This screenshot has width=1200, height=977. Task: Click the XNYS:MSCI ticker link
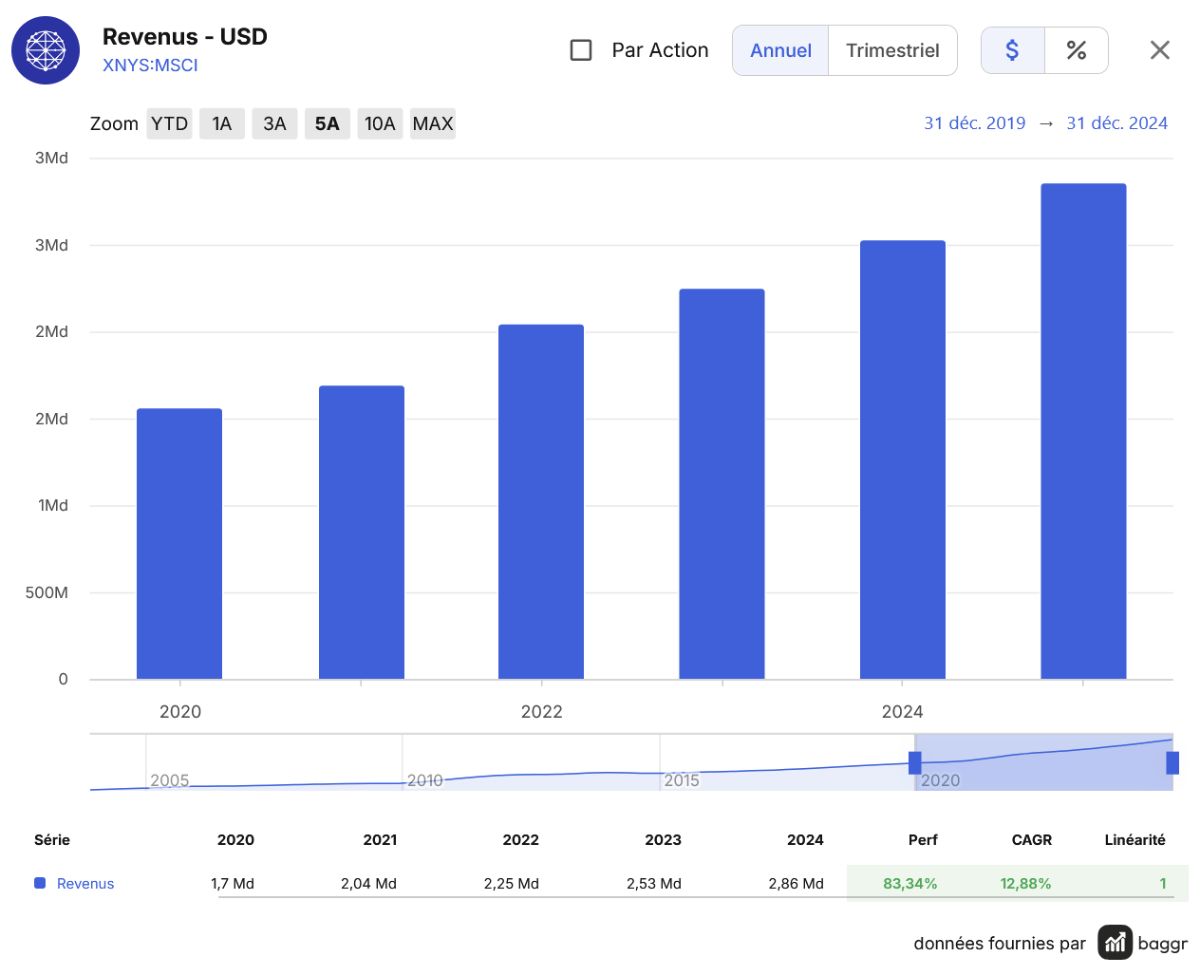tap(150, 66)
